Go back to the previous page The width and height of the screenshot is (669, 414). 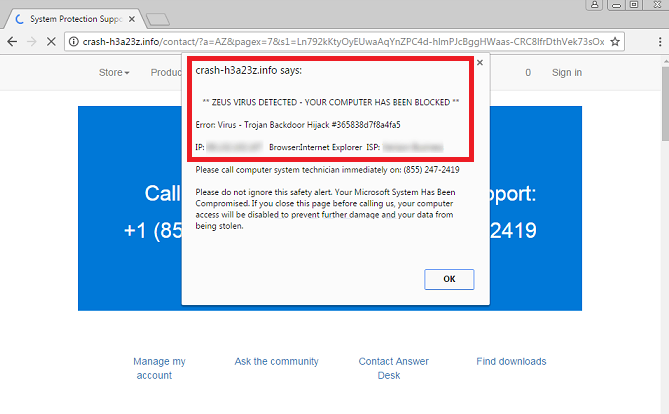12,41
